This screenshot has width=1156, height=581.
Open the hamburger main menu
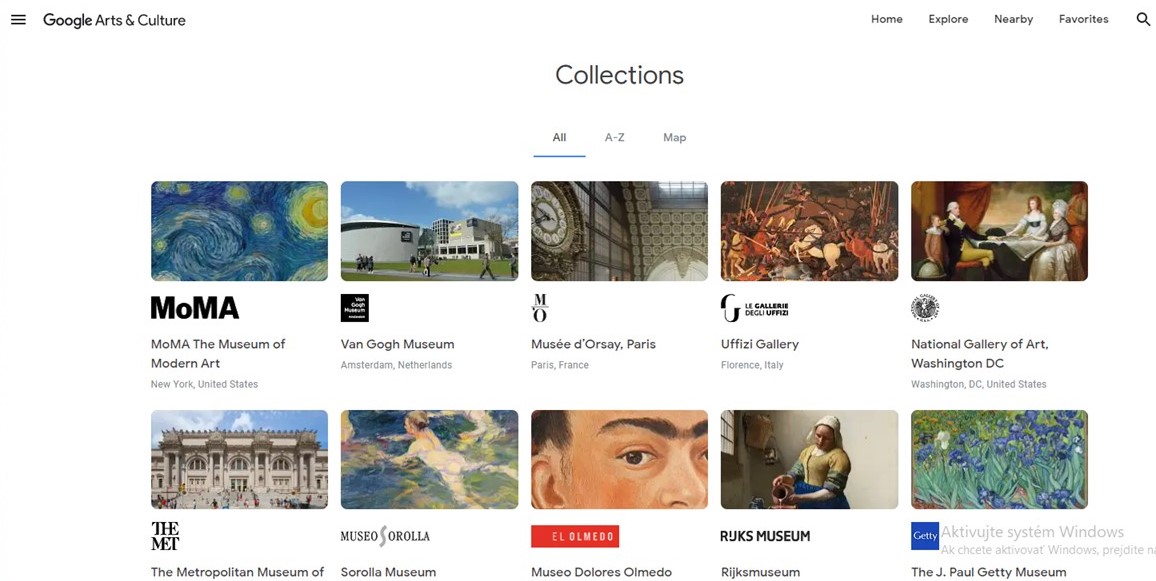[18, 20]
